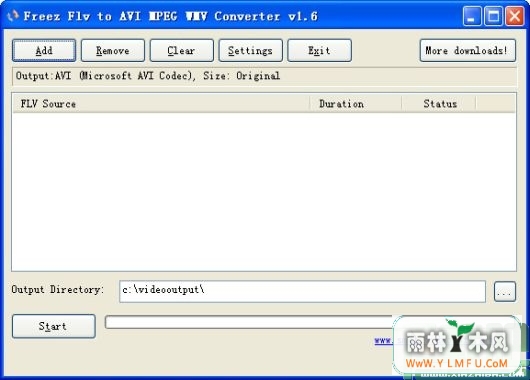Click the Duration column header
The image size is (530, 380).
pyautogui.click(x=356, y=103)
